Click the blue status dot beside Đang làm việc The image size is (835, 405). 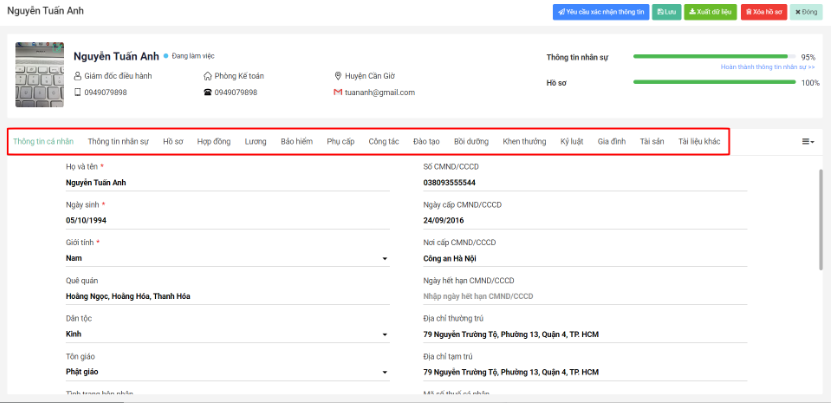coord(166,56)
